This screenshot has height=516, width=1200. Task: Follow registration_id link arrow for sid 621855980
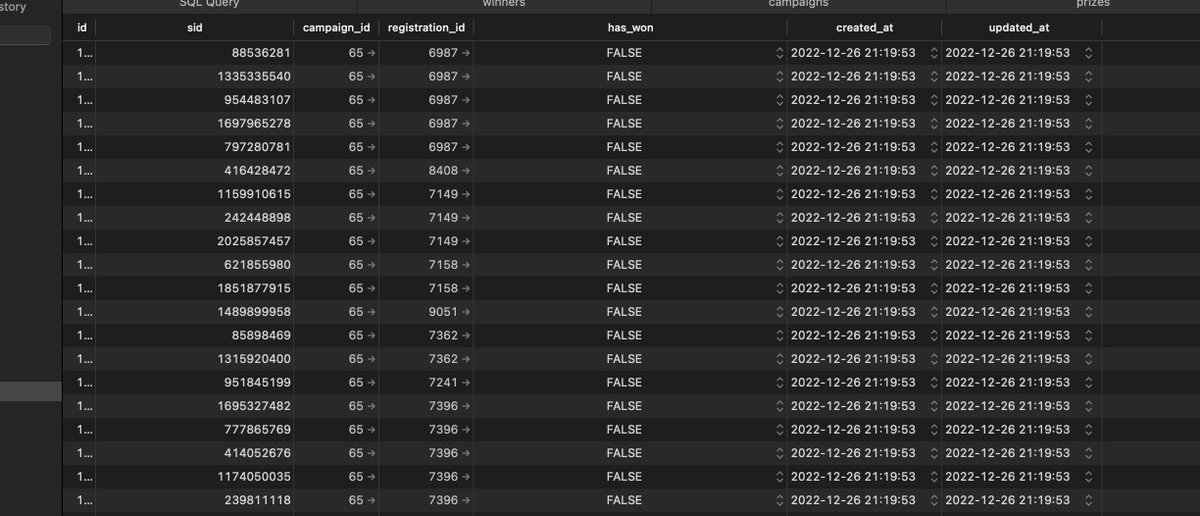pos(466,265)
